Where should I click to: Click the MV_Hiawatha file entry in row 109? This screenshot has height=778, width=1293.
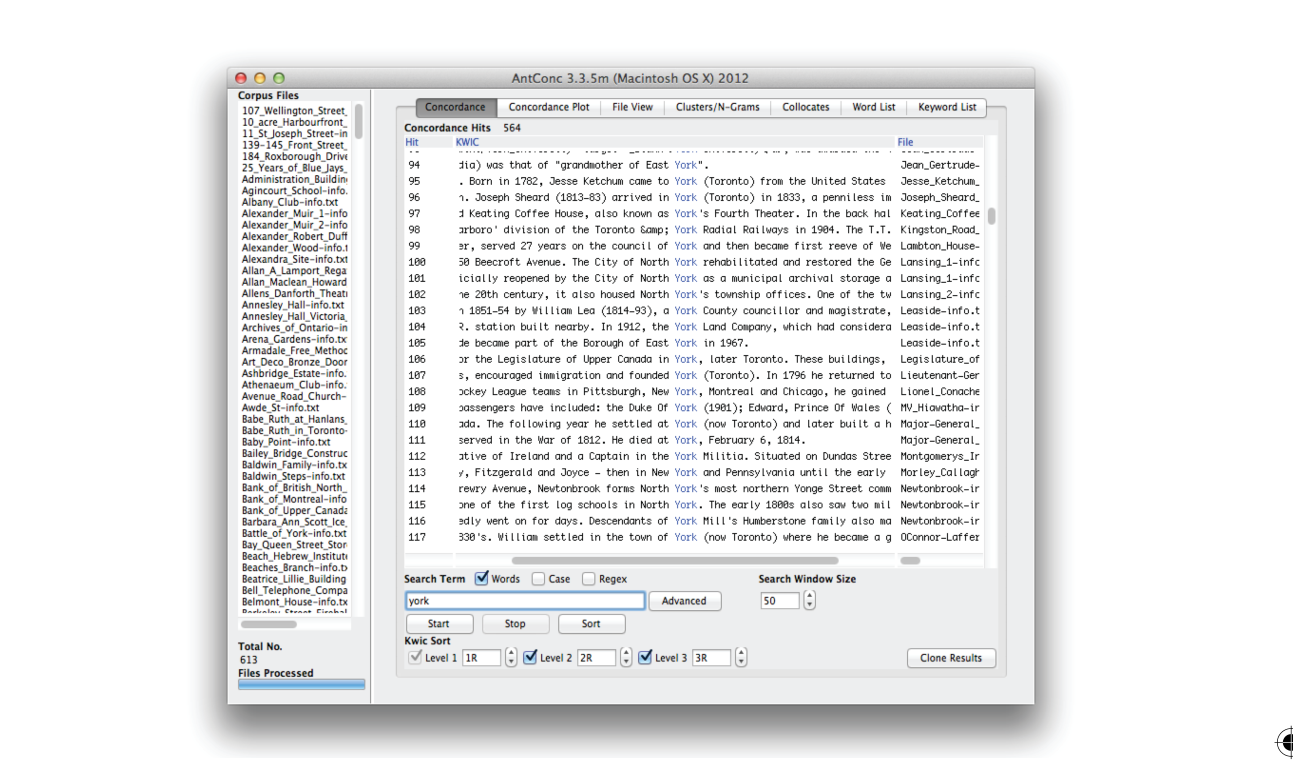(940, 408)
